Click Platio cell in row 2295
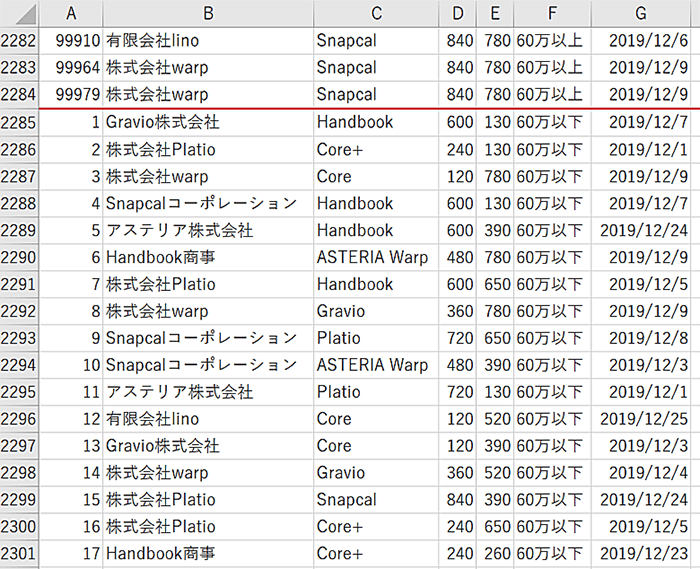The height and width of the screenshot is (569, 700). point(376,392)
